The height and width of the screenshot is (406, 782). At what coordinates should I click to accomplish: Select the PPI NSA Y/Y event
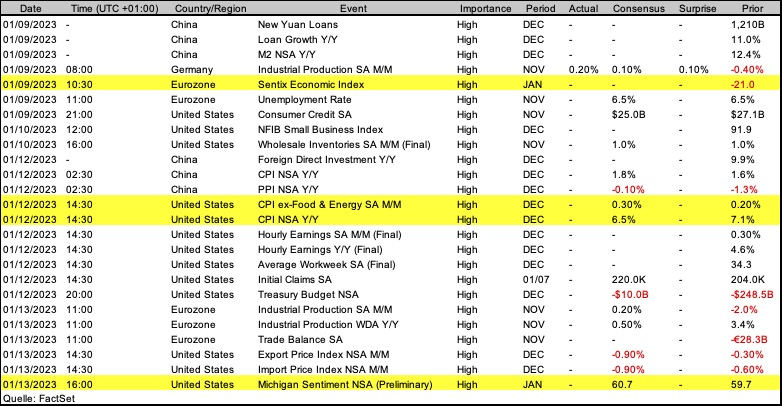click(x=288, y=190)
